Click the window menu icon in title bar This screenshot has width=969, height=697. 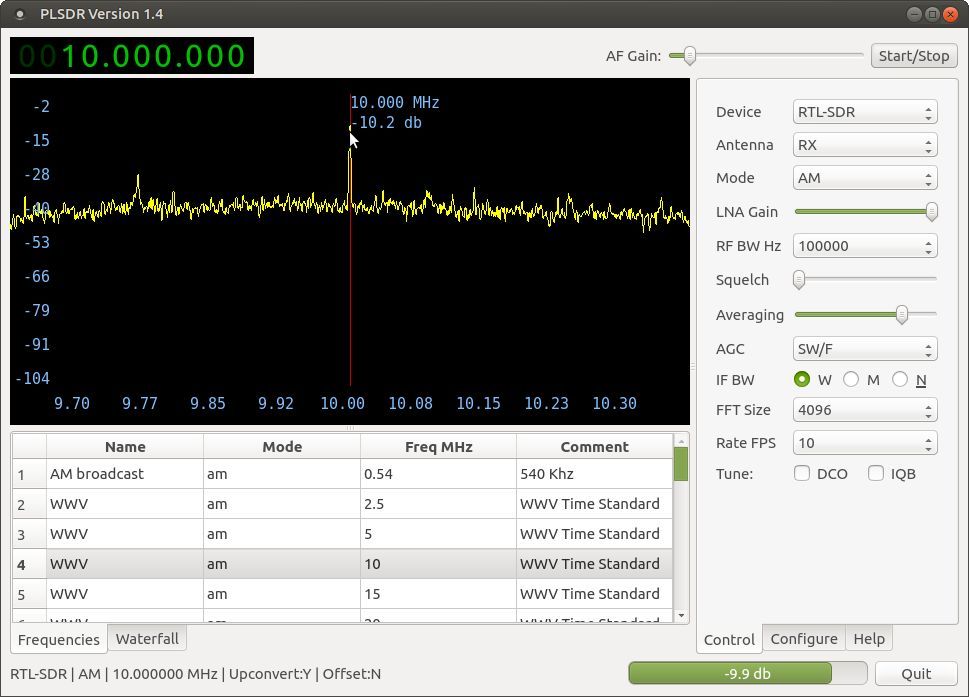tap(19, 14)
